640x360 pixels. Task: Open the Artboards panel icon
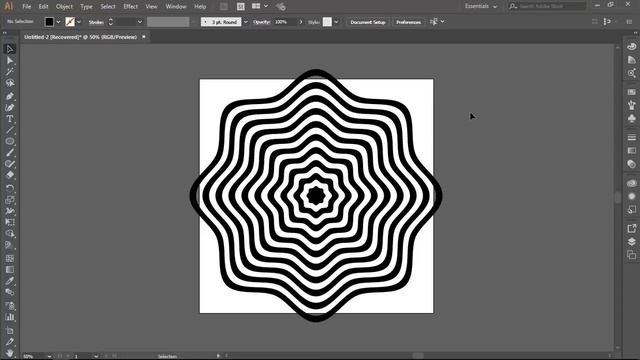[631, 255]
